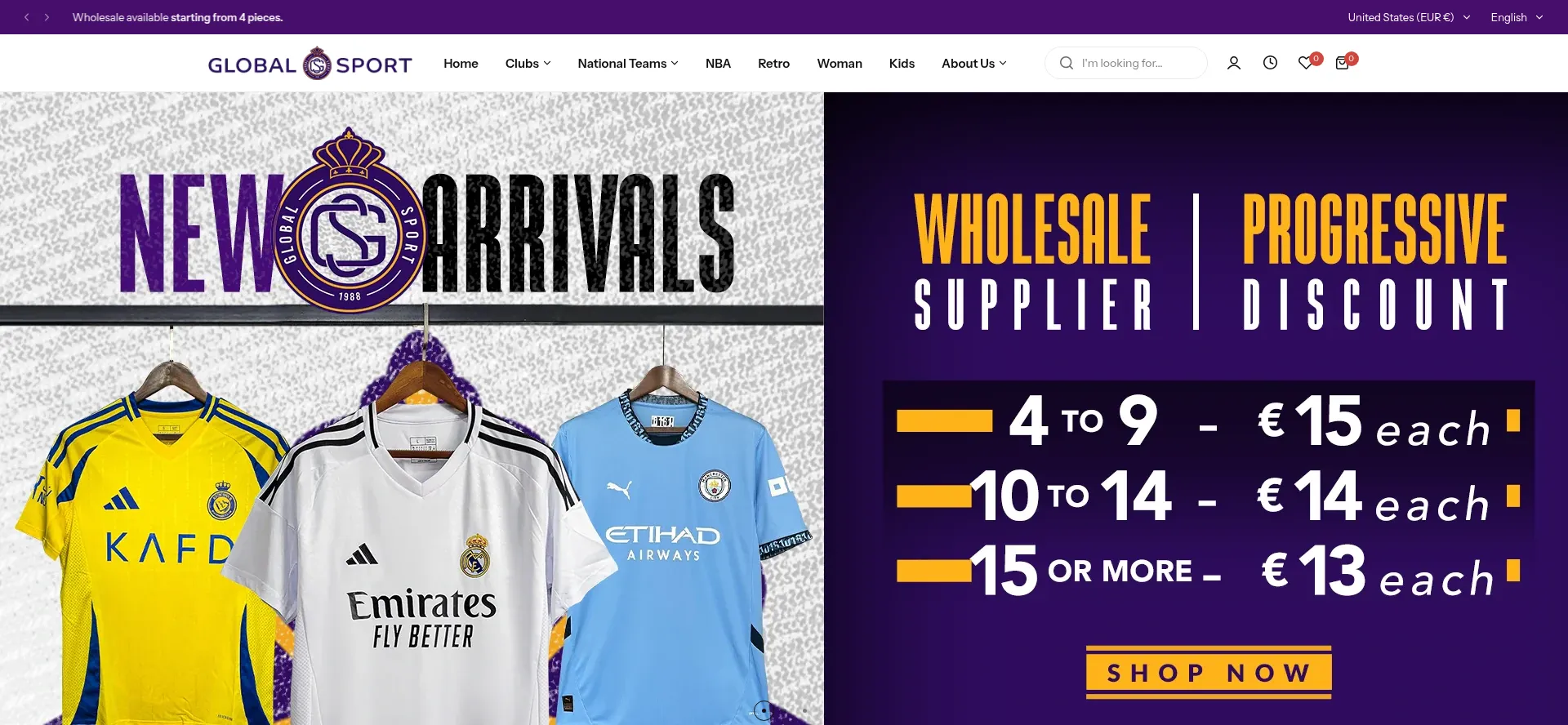1568x725 pixels.
Task: Open the NBA menu item
Action: coord(718,63)
